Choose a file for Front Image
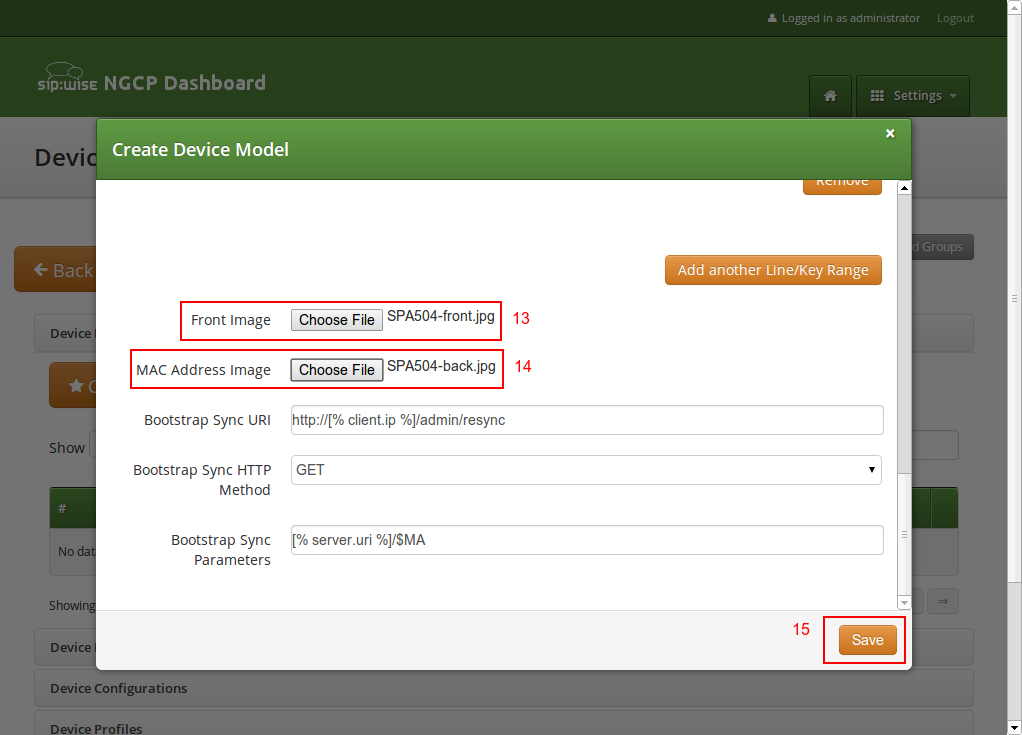The width and height of the screenshot is (1022, 735). click(x=337, y=320)
